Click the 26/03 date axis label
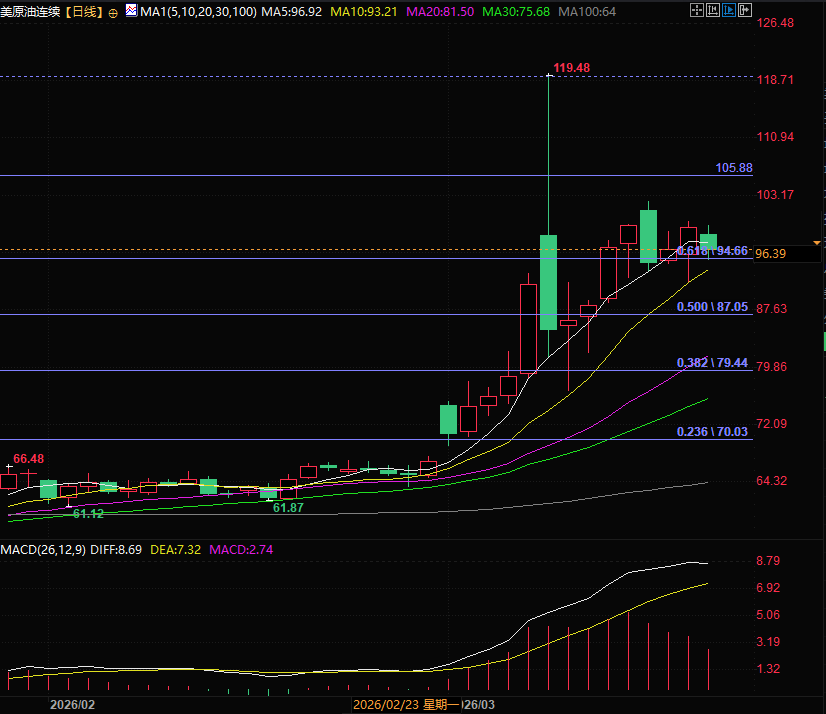Viewport: 826px width, 714px height. point(479,705)
